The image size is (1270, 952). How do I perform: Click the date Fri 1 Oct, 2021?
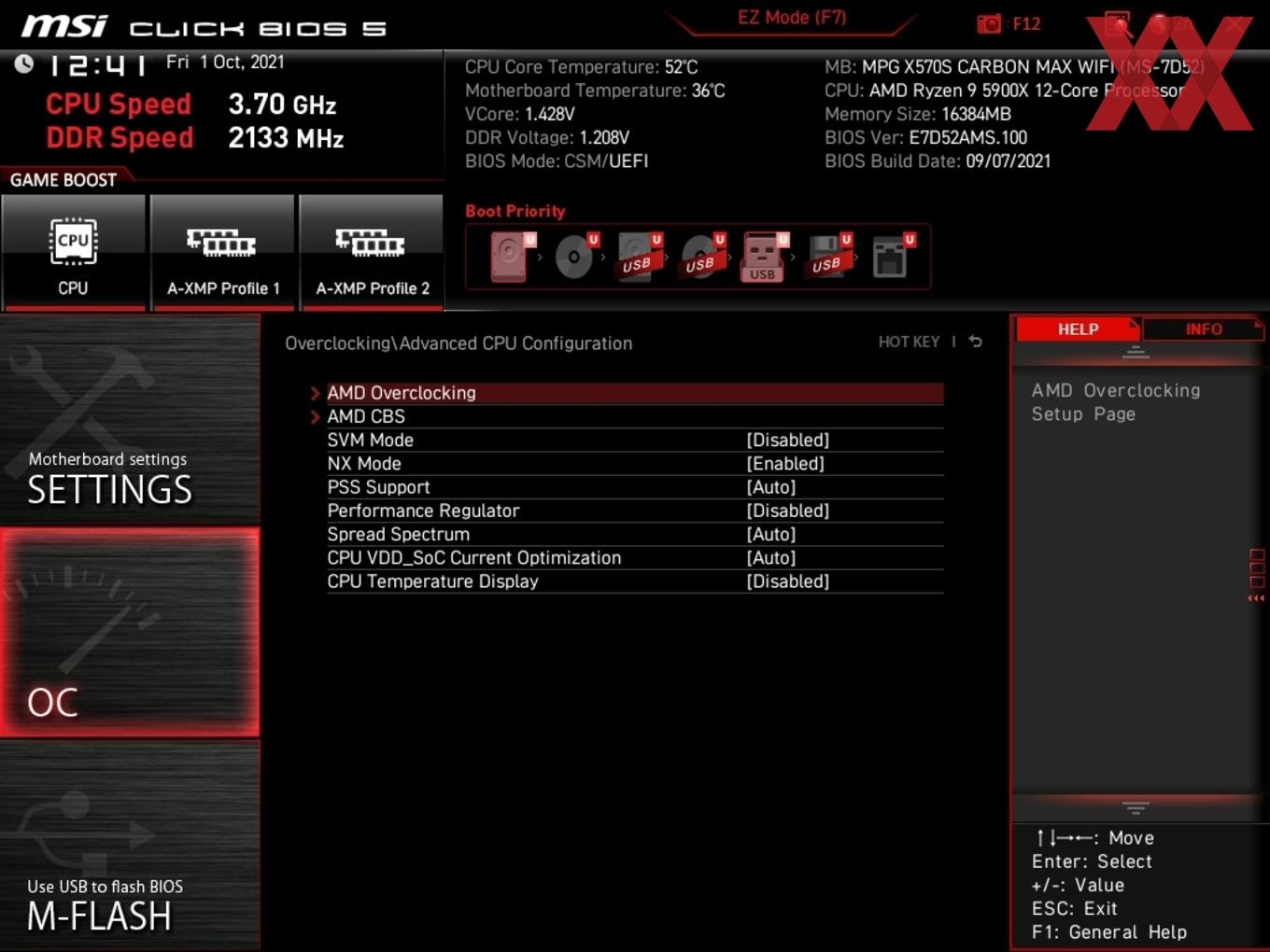tap(225, 63)
